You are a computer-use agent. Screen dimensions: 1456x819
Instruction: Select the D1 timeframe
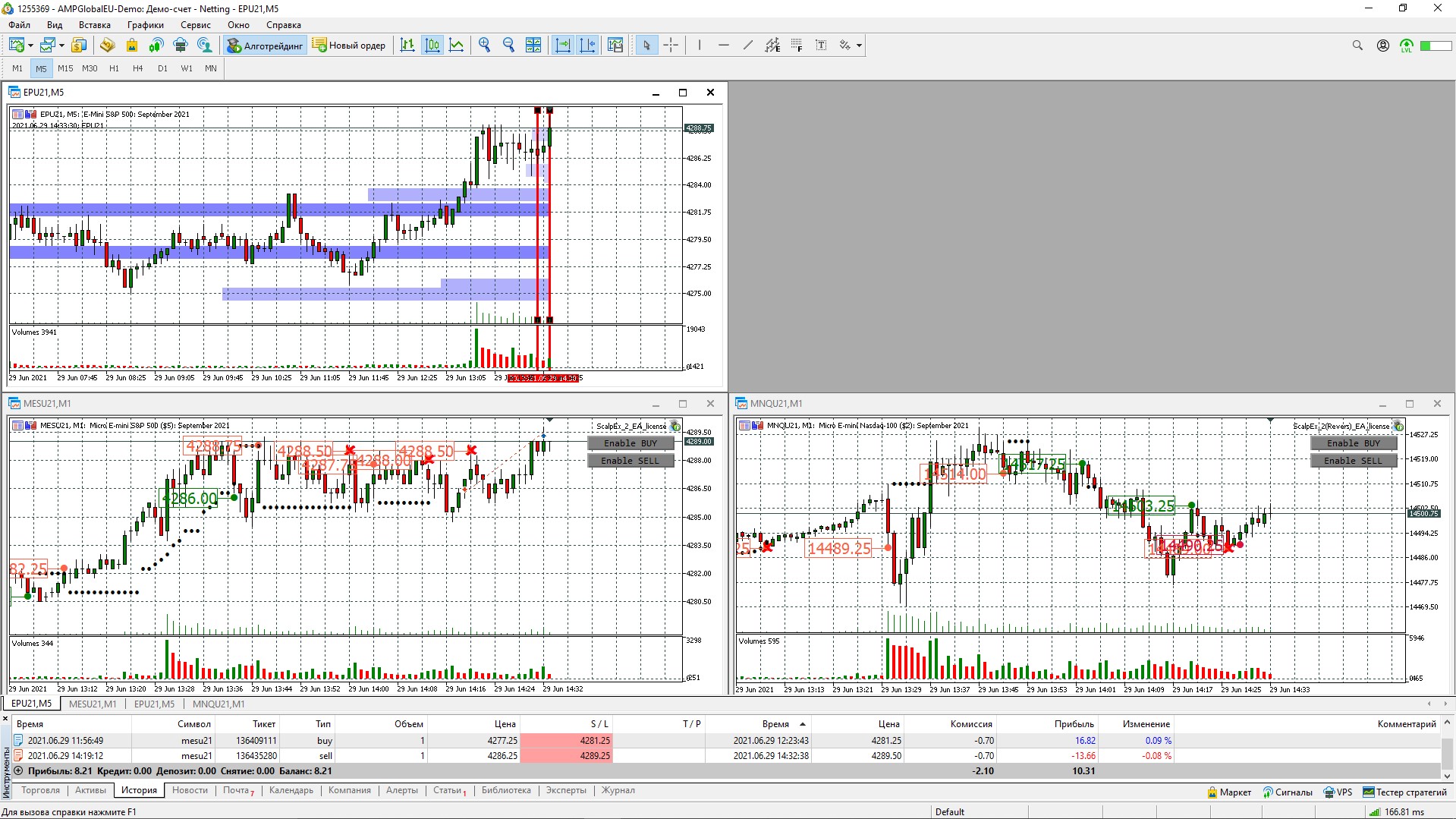[x=162, y=68]
